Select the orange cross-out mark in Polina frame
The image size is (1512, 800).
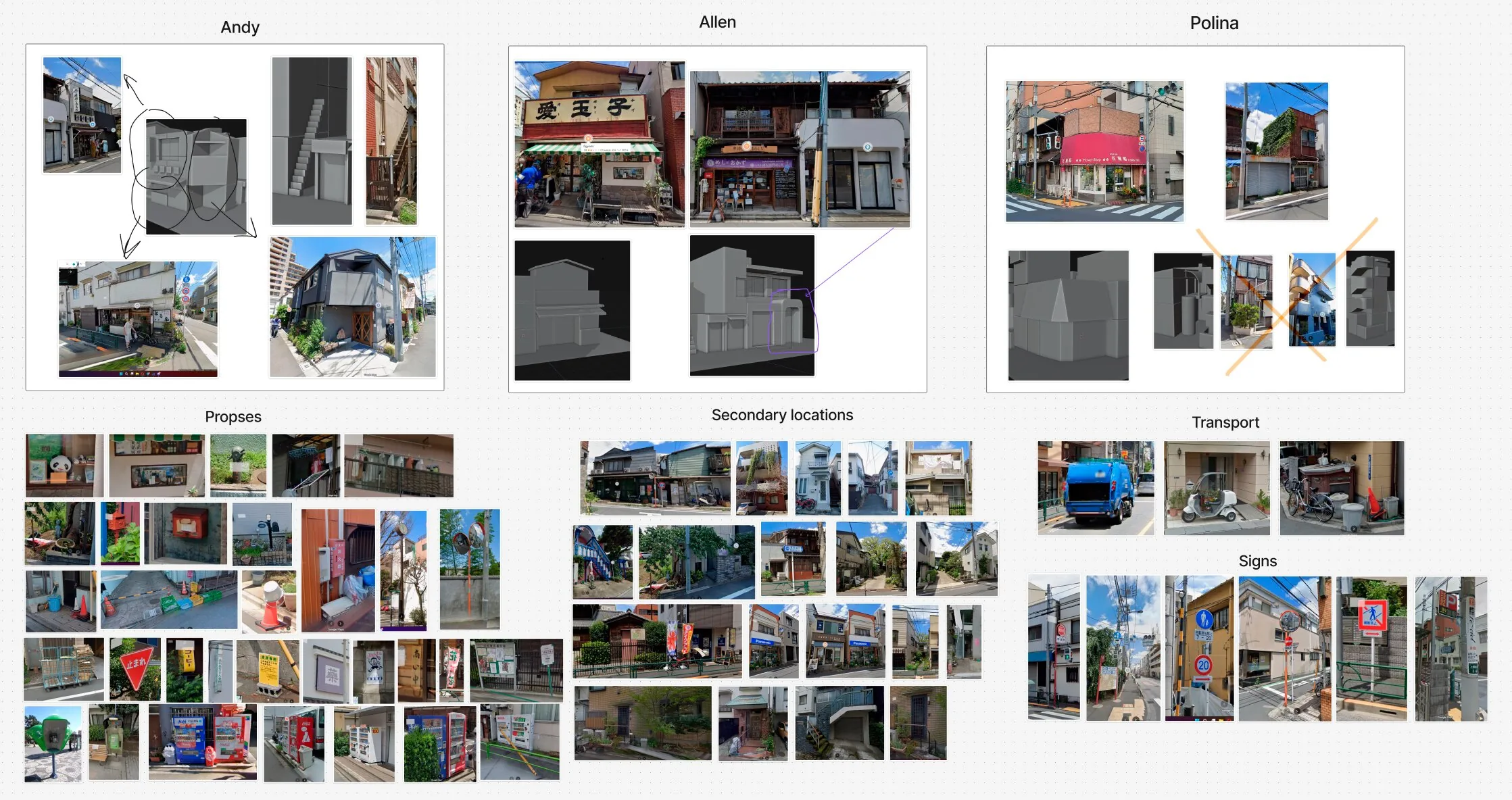click(1286, 296)
